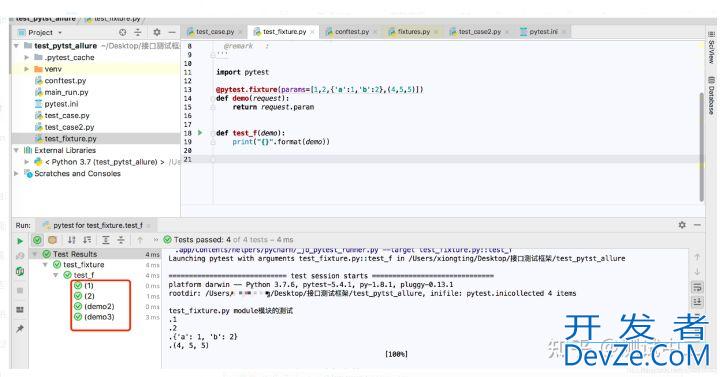Collapse all test result nodes

(121, 240)
